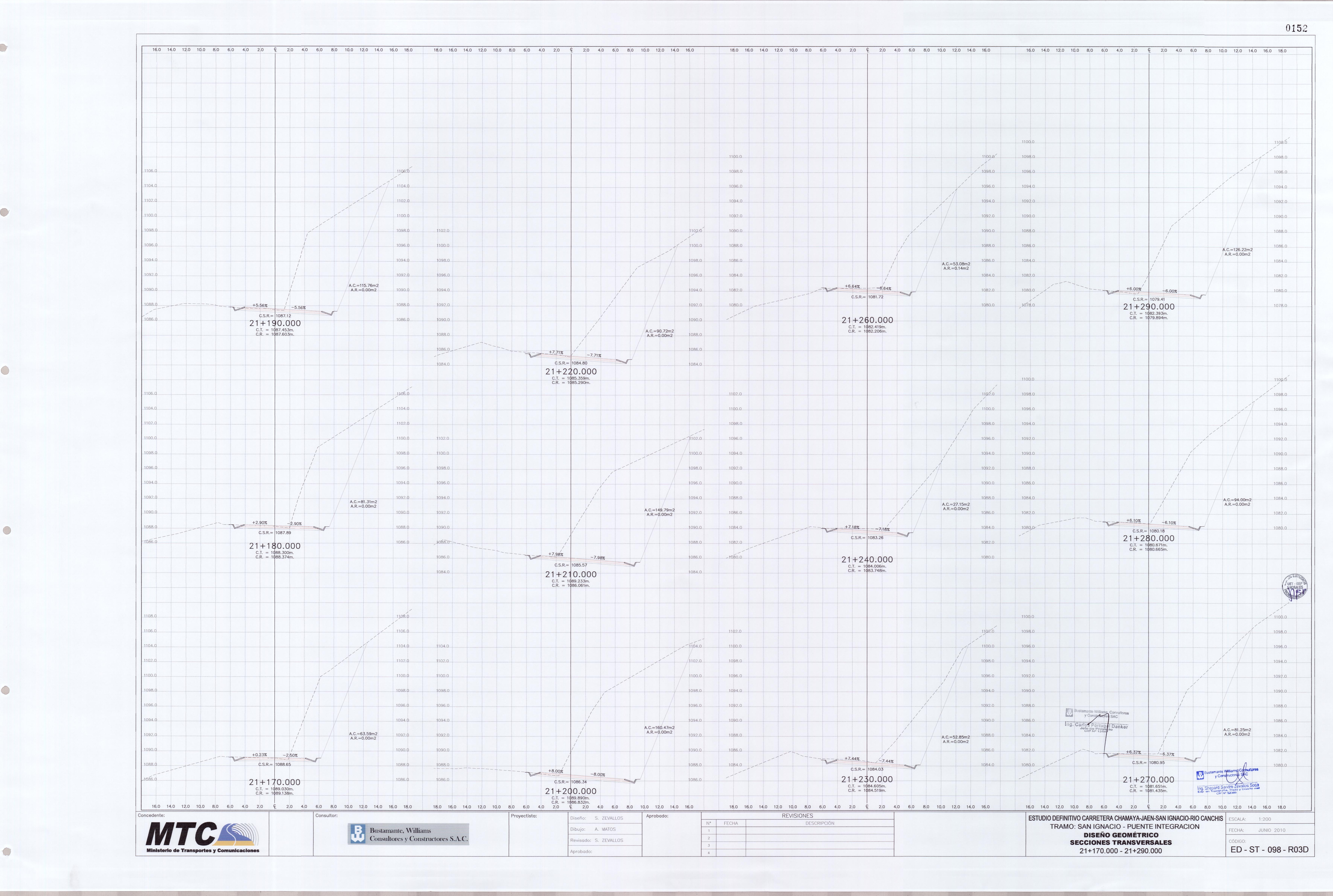Select station label 21+240.000
The height and width of the screenshot is (896, 1333).
(x=867, y=560)
